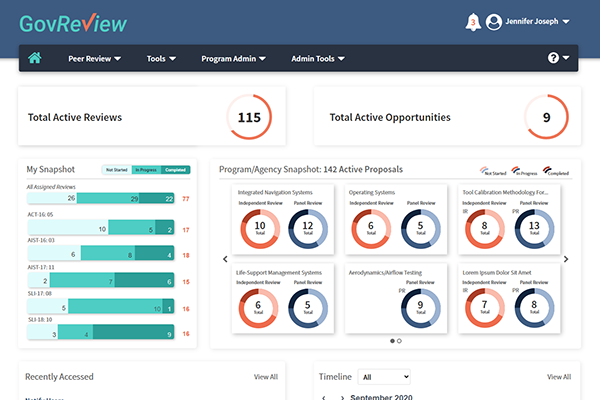
Task: Click total count 77 beside All Assigned Reviews
Action: [186, 199]
